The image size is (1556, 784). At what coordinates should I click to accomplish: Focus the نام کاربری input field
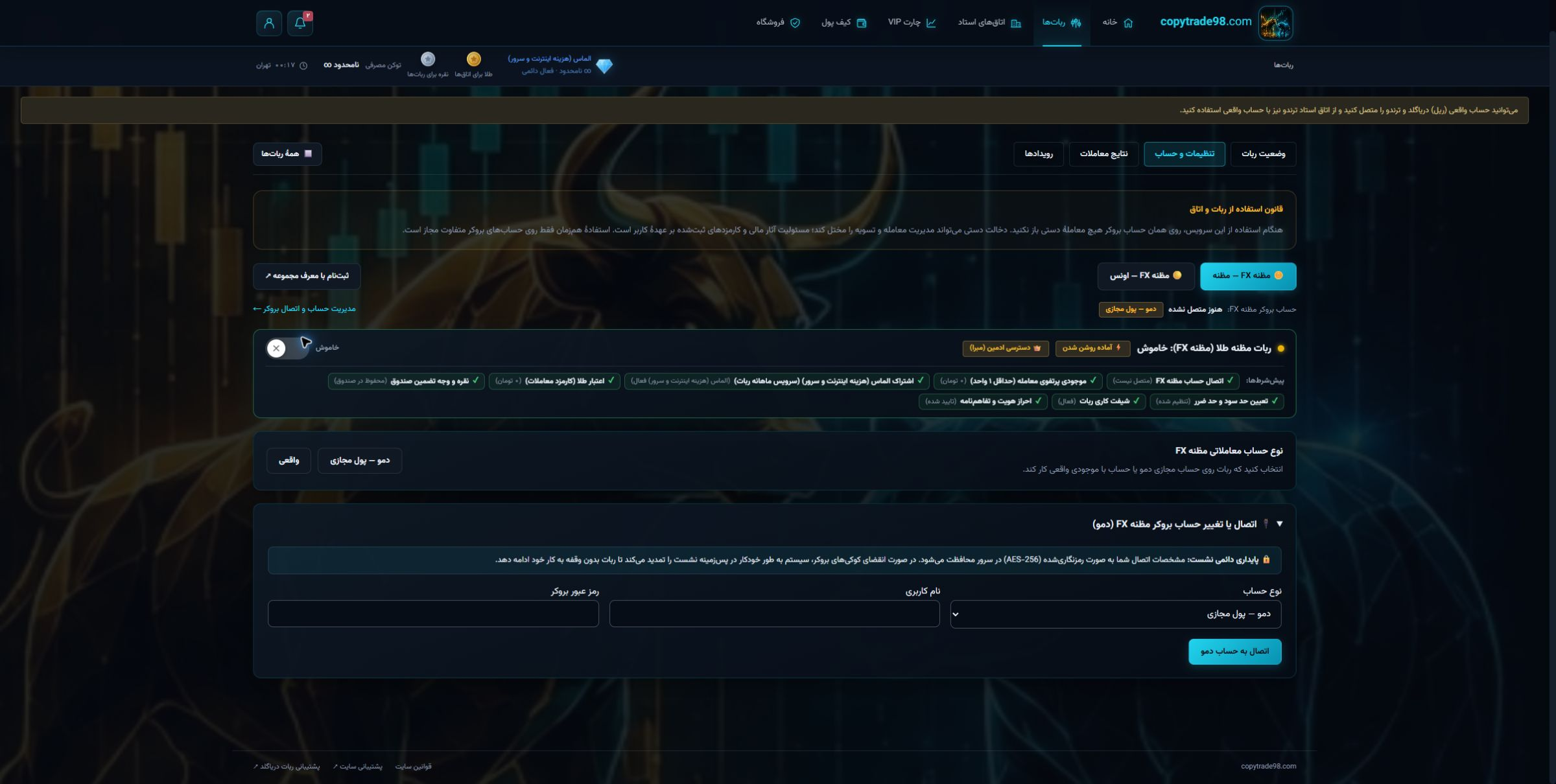774,614
